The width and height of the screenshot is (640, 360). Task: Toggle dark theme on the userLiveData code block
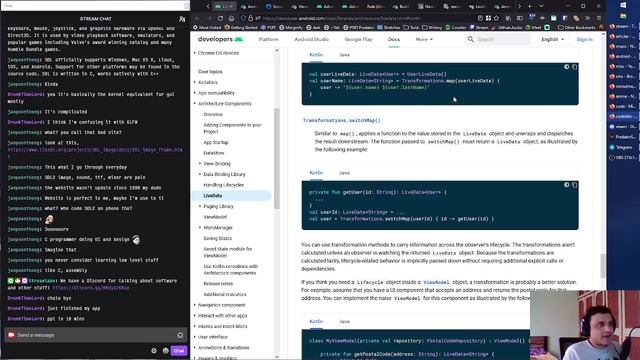coord(566,67)
